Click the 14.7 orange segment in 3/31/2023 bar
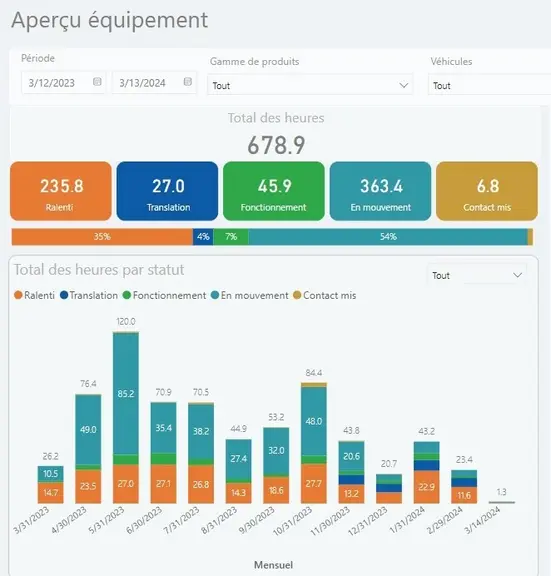 click(x=50, y=493)
